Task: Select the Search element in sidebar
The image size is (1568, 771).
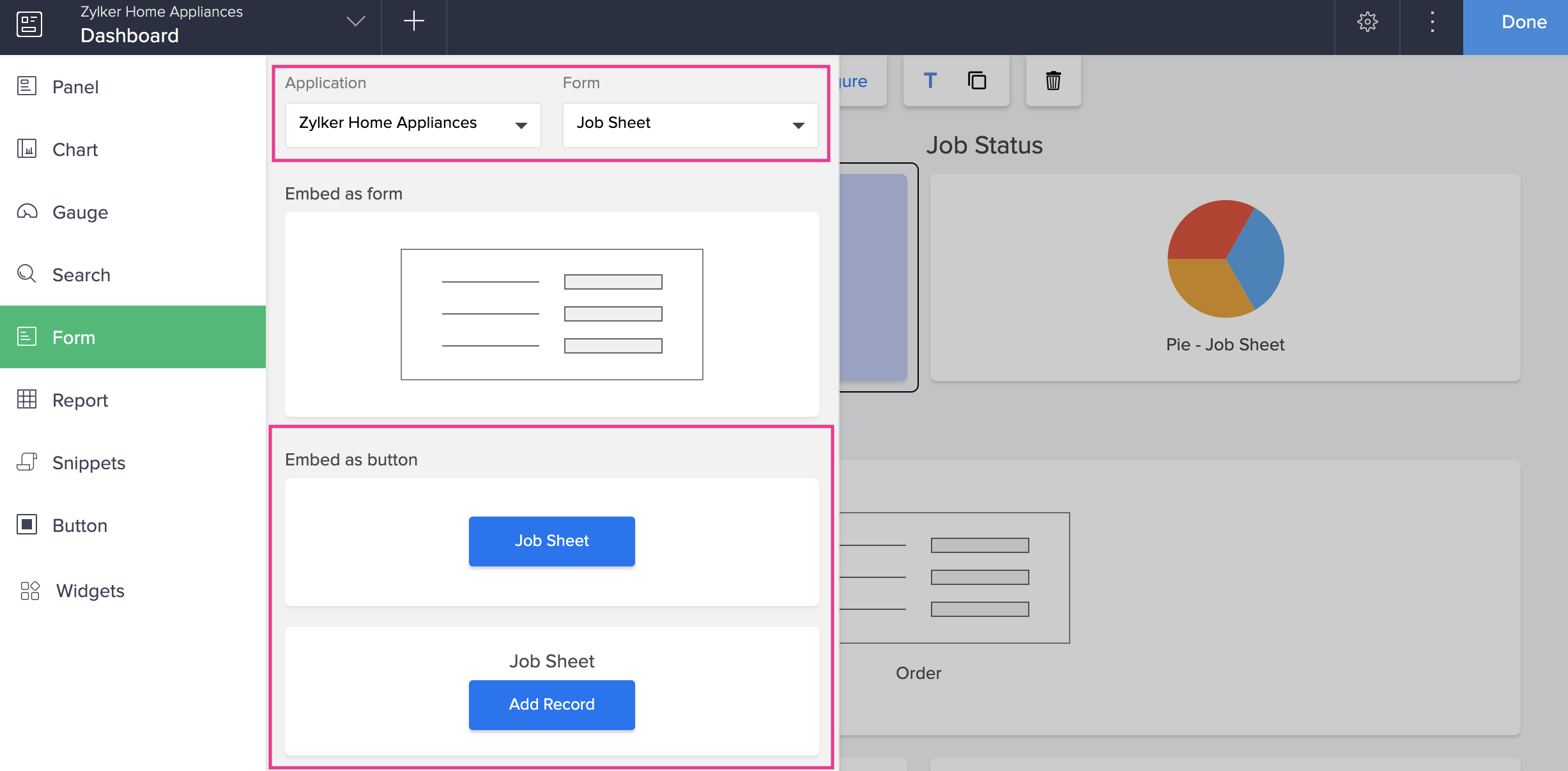Action: pyautogui.click(x=81, y=274)
